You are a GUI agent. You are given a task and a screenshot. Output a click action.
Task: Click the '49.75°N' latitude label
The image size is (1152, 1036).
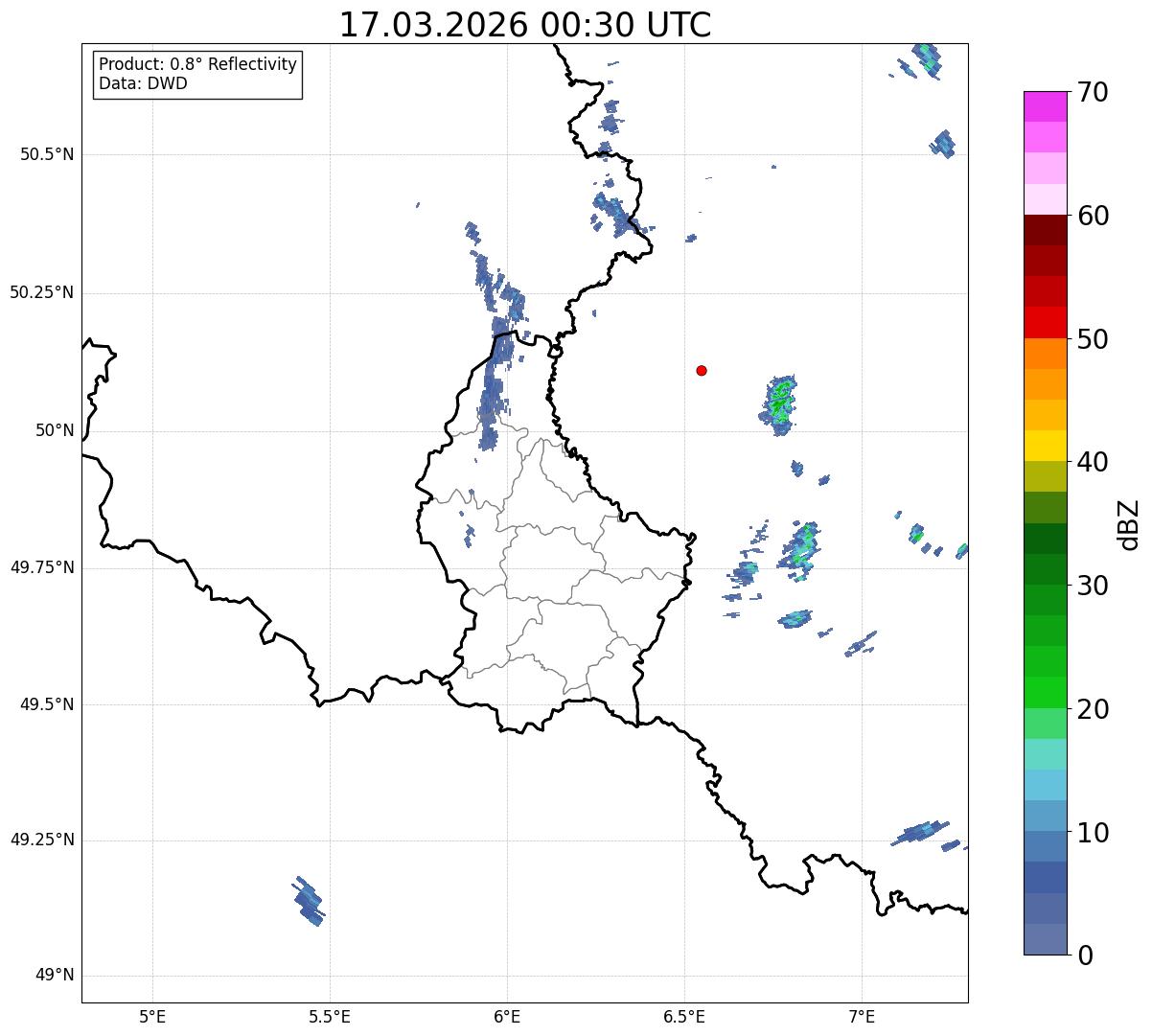coord(42,567)
